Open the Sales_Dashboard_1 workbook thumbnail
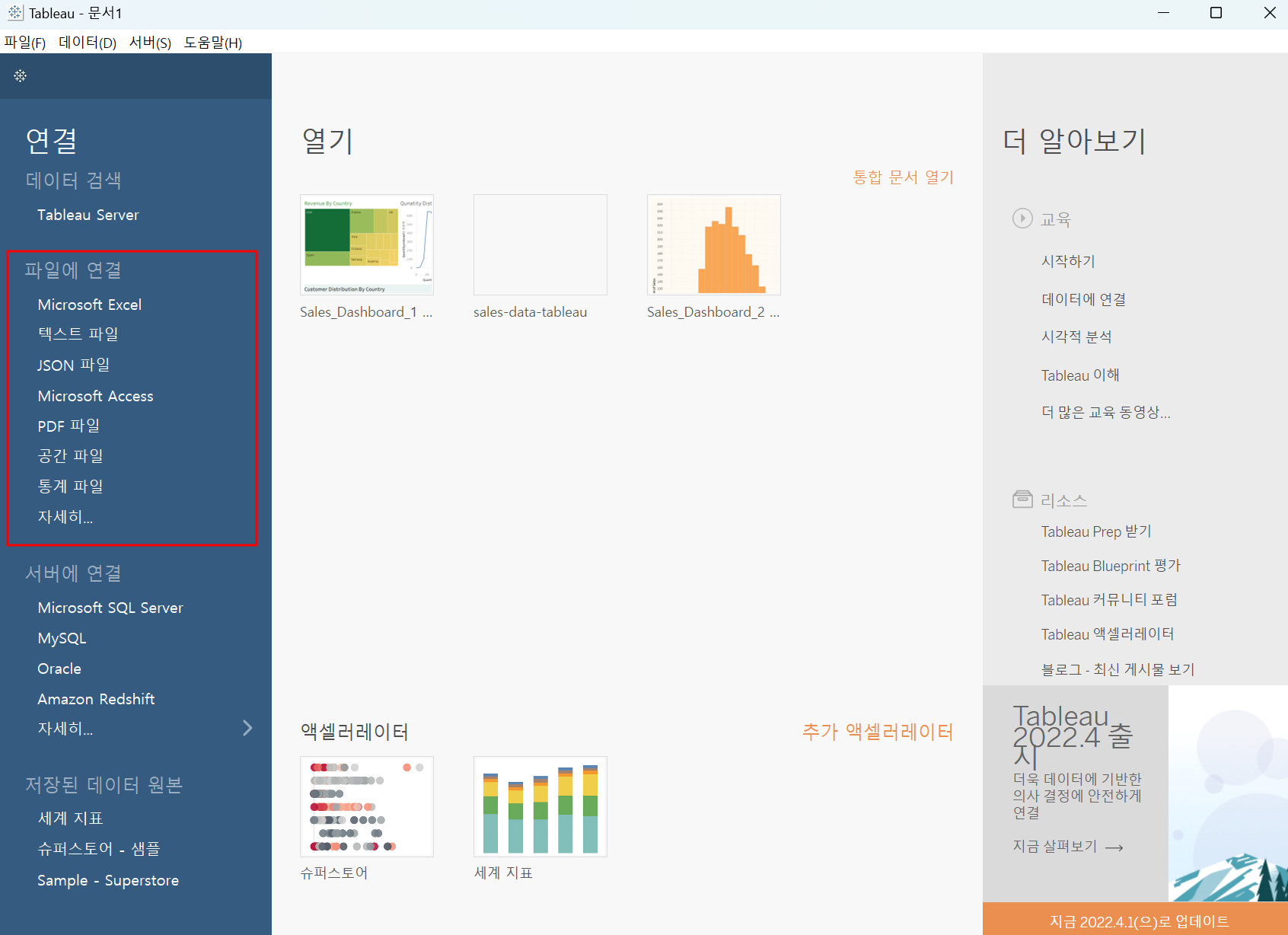The height and width of the screenshot is (935, 1288). coord(367,244)
